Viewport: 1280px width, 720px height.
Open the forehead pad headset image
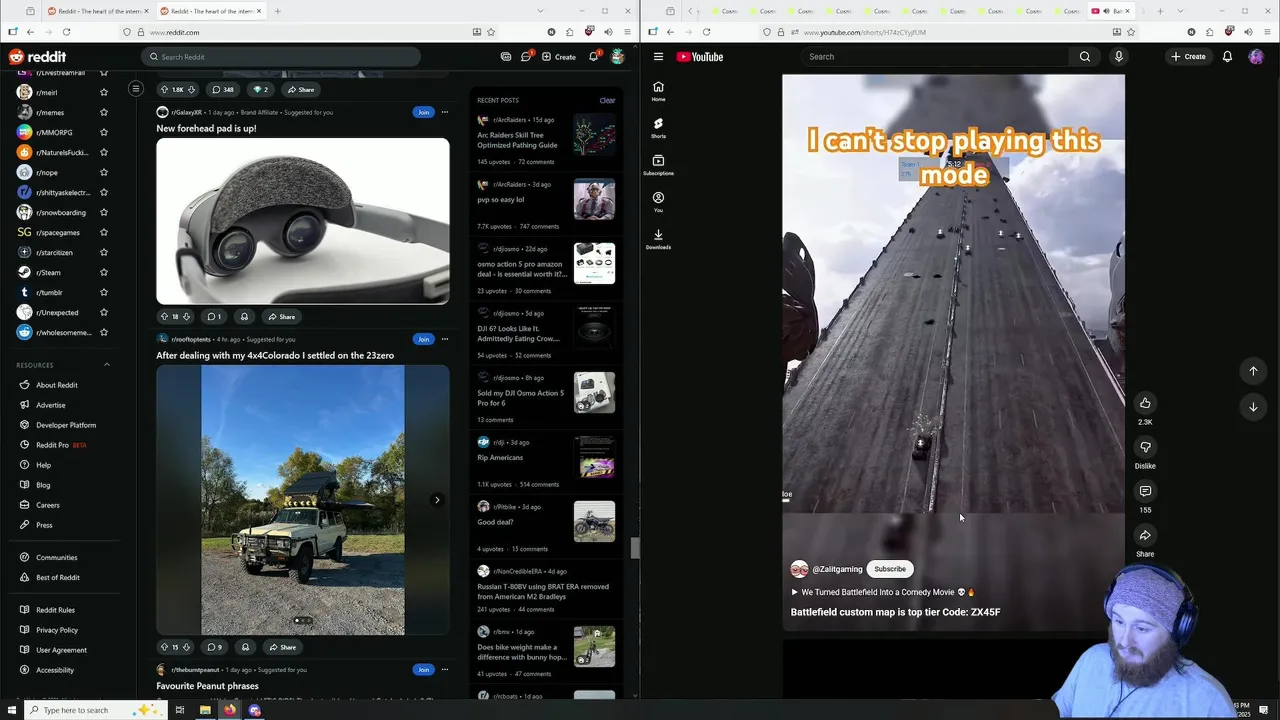pyautogui.click(x=303, y=221)
